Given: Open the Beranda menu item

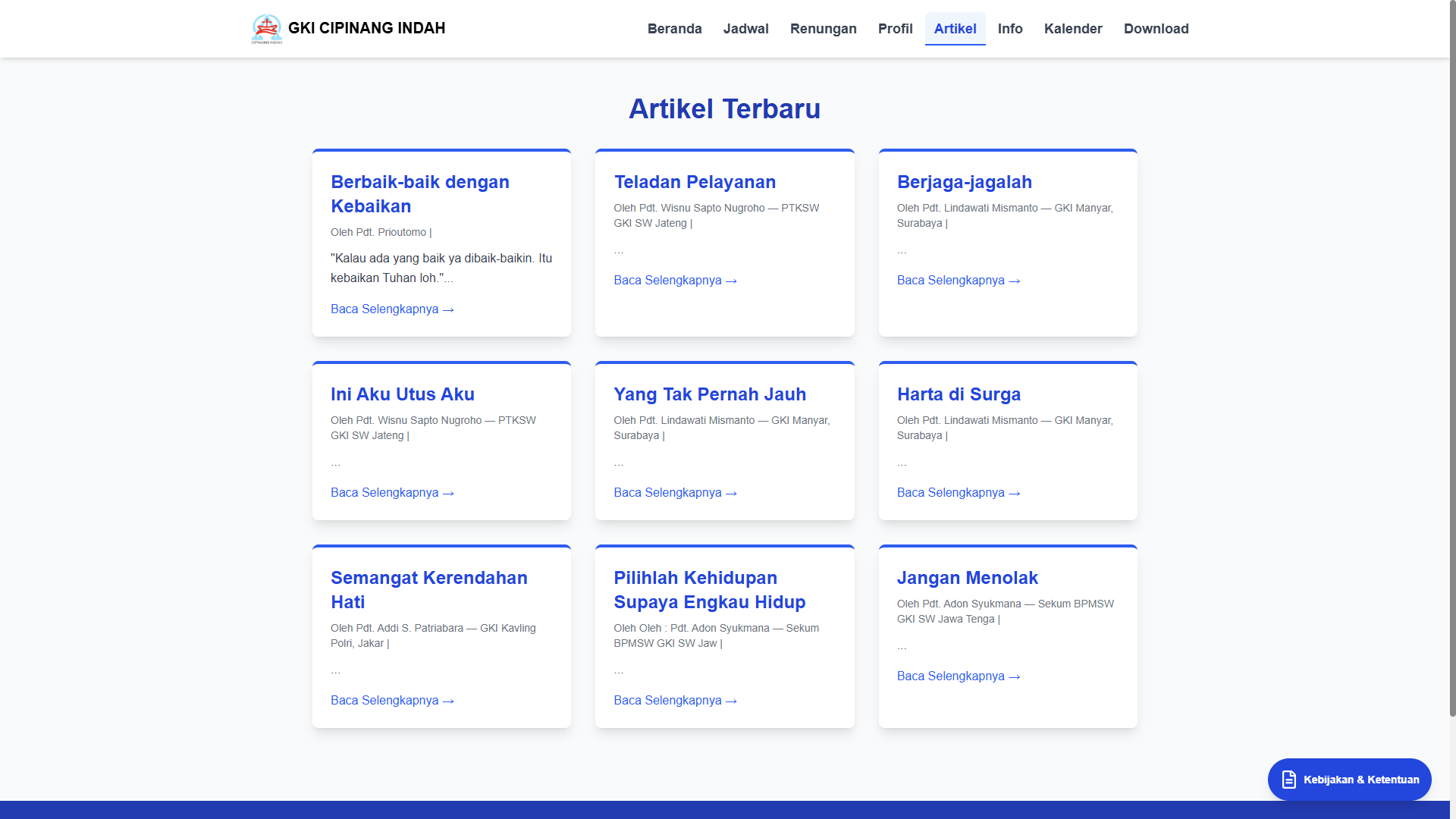Looking at the screenshot, I should (674, 29).
